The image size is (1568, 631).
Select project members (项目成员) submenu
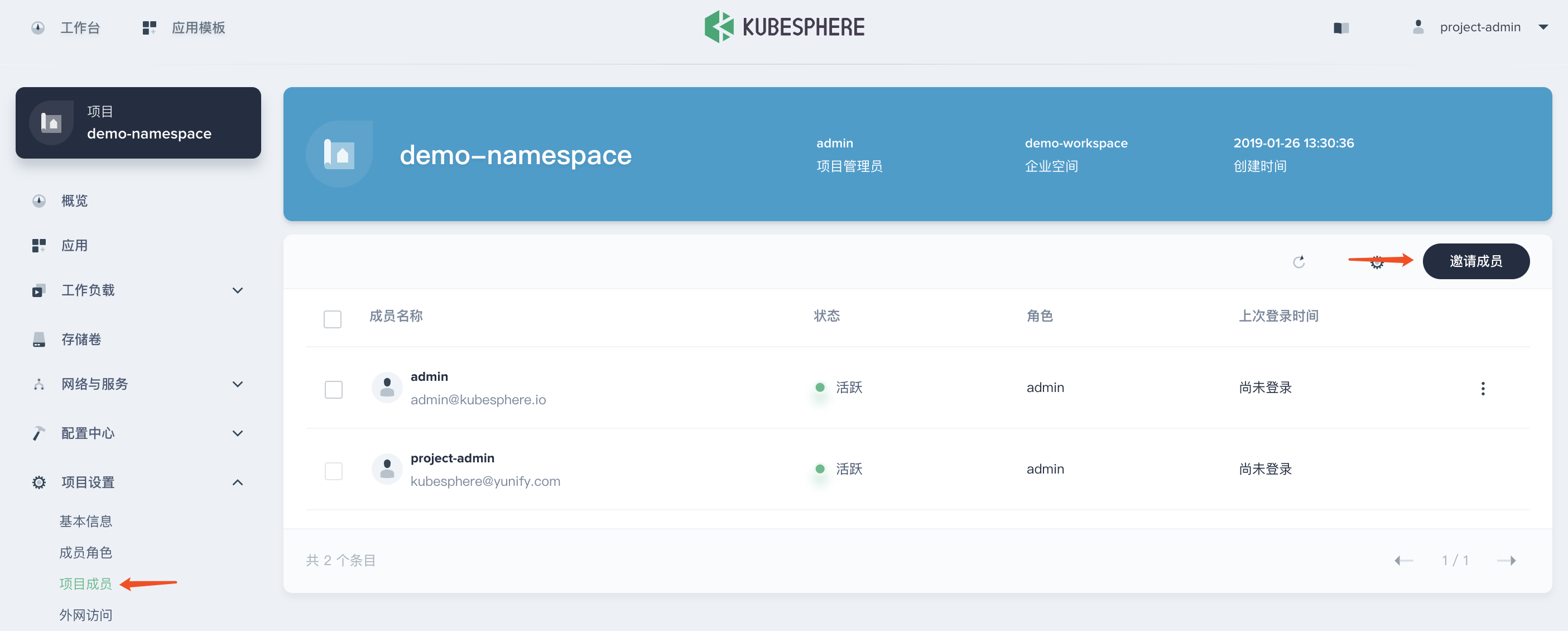(x=86, y=584)
